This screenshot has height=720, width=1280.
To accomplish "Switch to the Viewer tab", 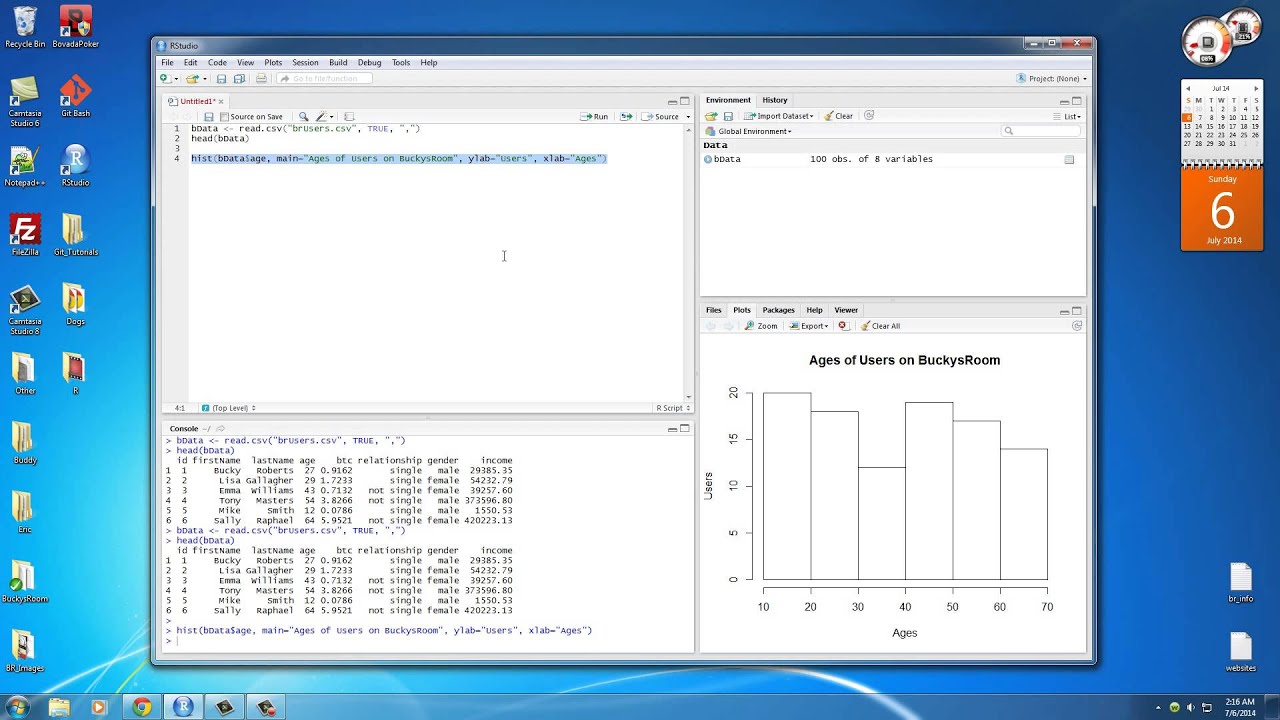I will [x=846, y=310].
